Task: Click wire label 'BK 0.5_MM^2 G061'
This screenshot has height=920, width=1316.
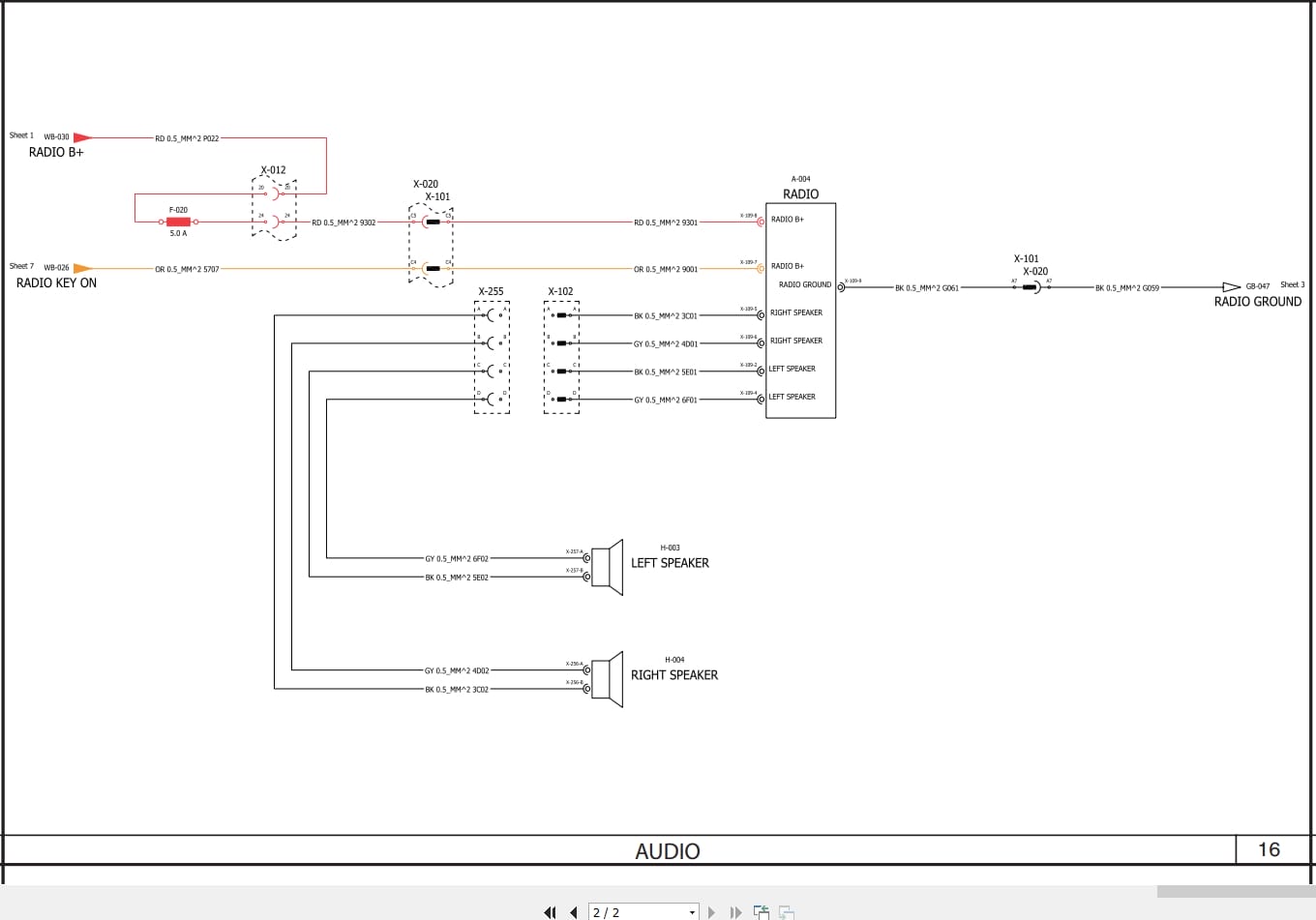Action: 927,288
